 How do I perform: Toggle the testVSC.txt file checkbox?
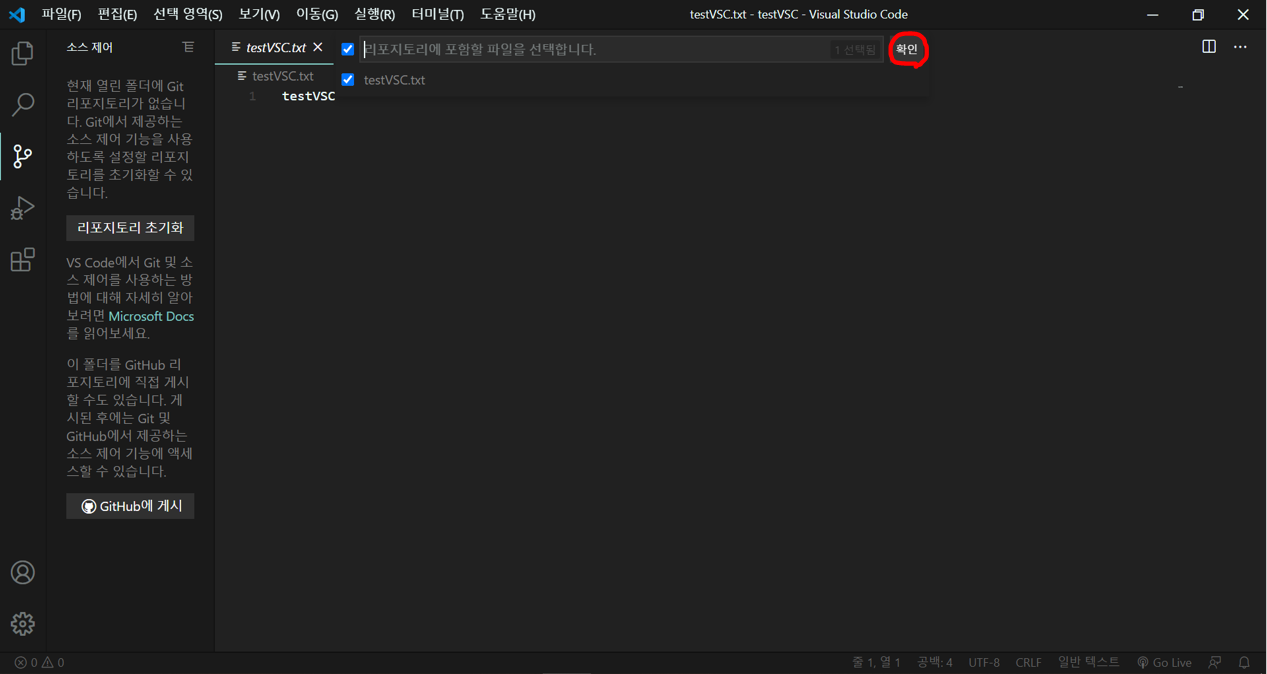point(348,79)
